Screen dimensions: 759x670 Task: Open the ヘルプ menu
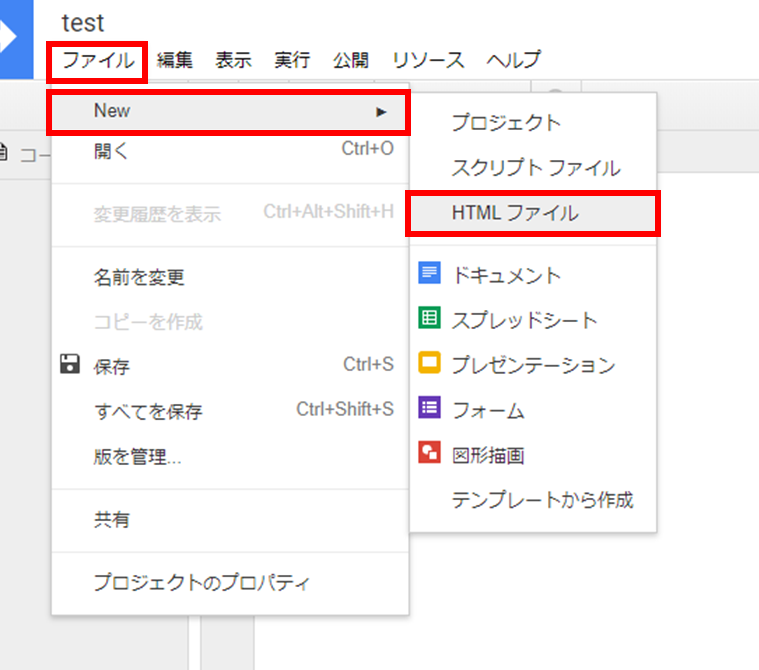513,61
